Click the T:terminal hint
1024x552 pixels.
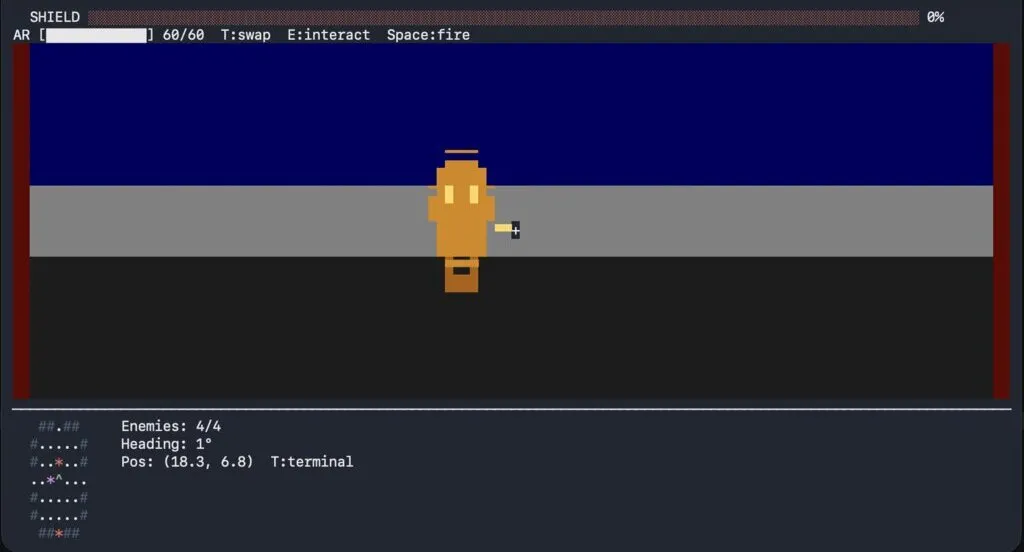[x=312, y=462]
